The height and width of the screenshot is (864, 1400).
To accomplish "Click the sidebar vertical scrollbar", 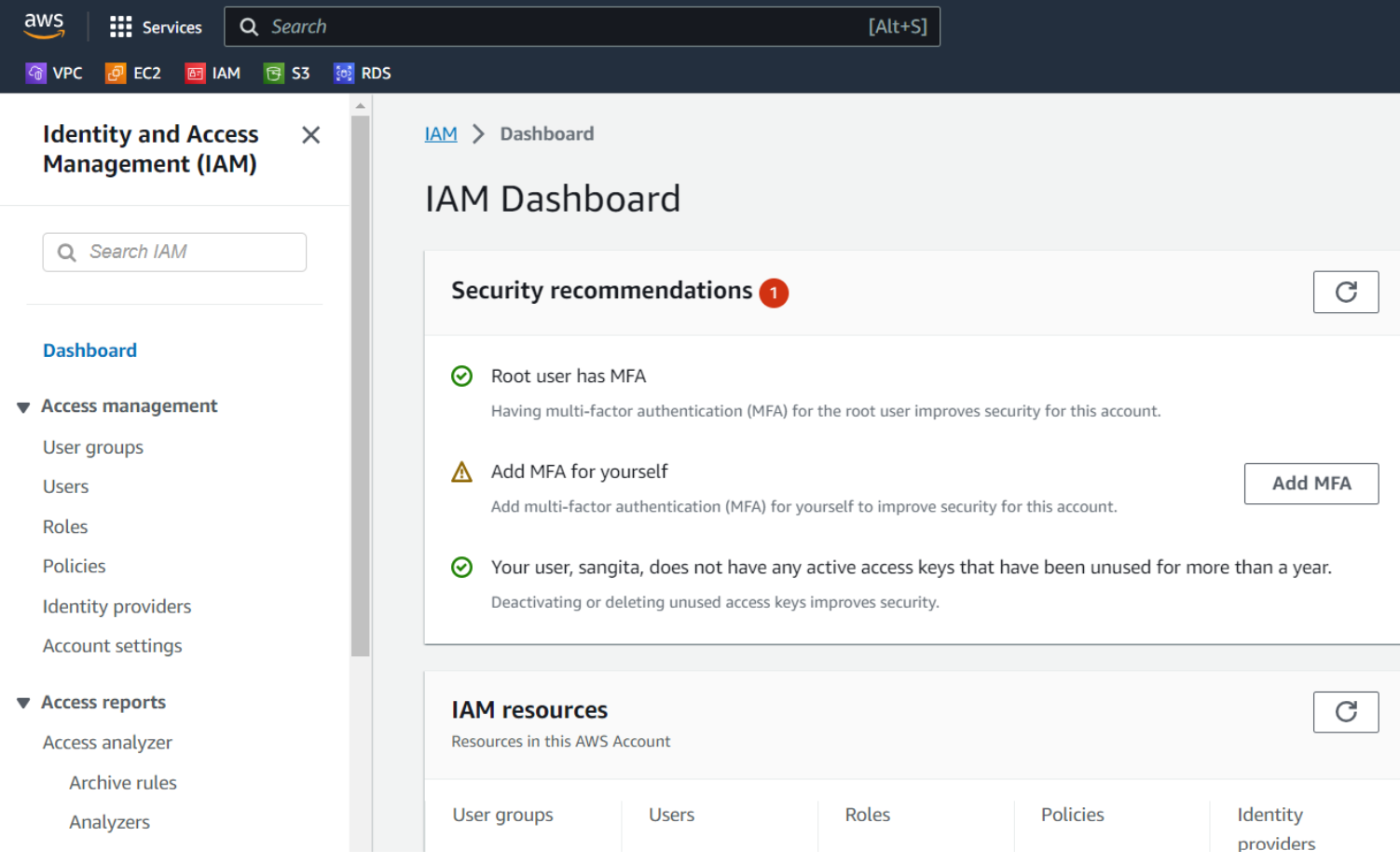I will [361, 386].
